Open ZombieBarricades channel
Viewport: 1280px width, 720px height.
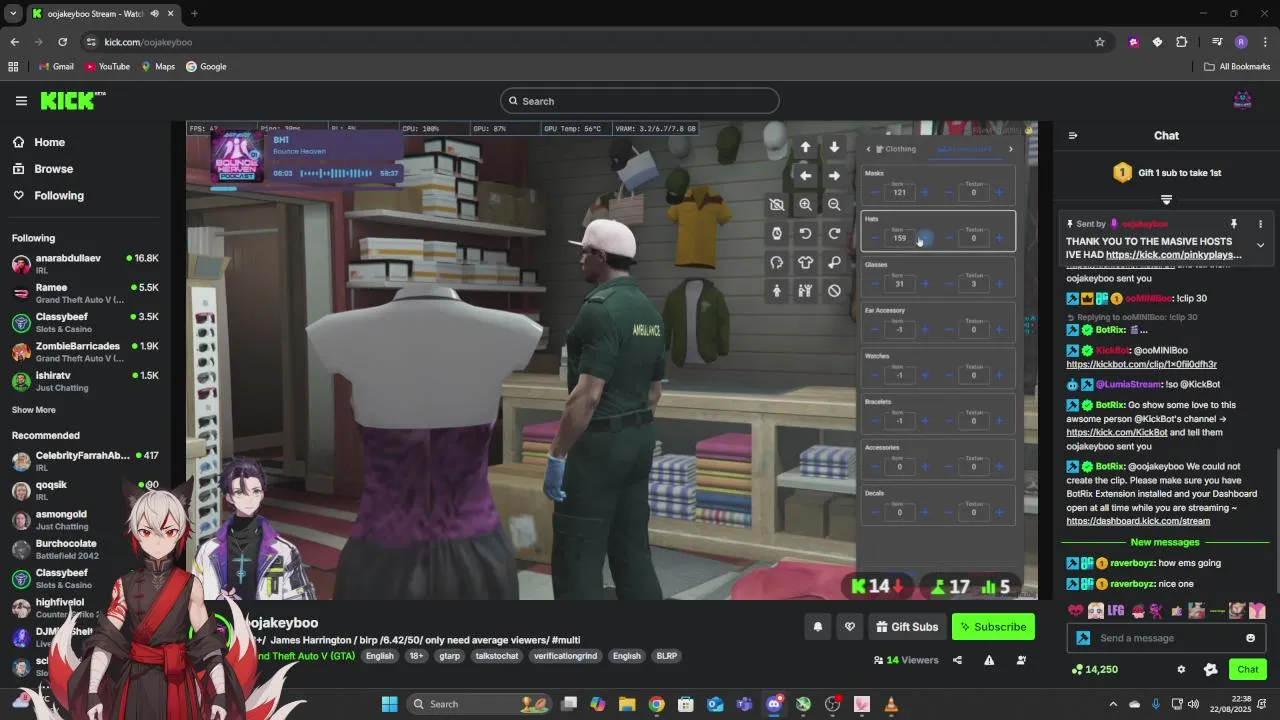[85, 352]
